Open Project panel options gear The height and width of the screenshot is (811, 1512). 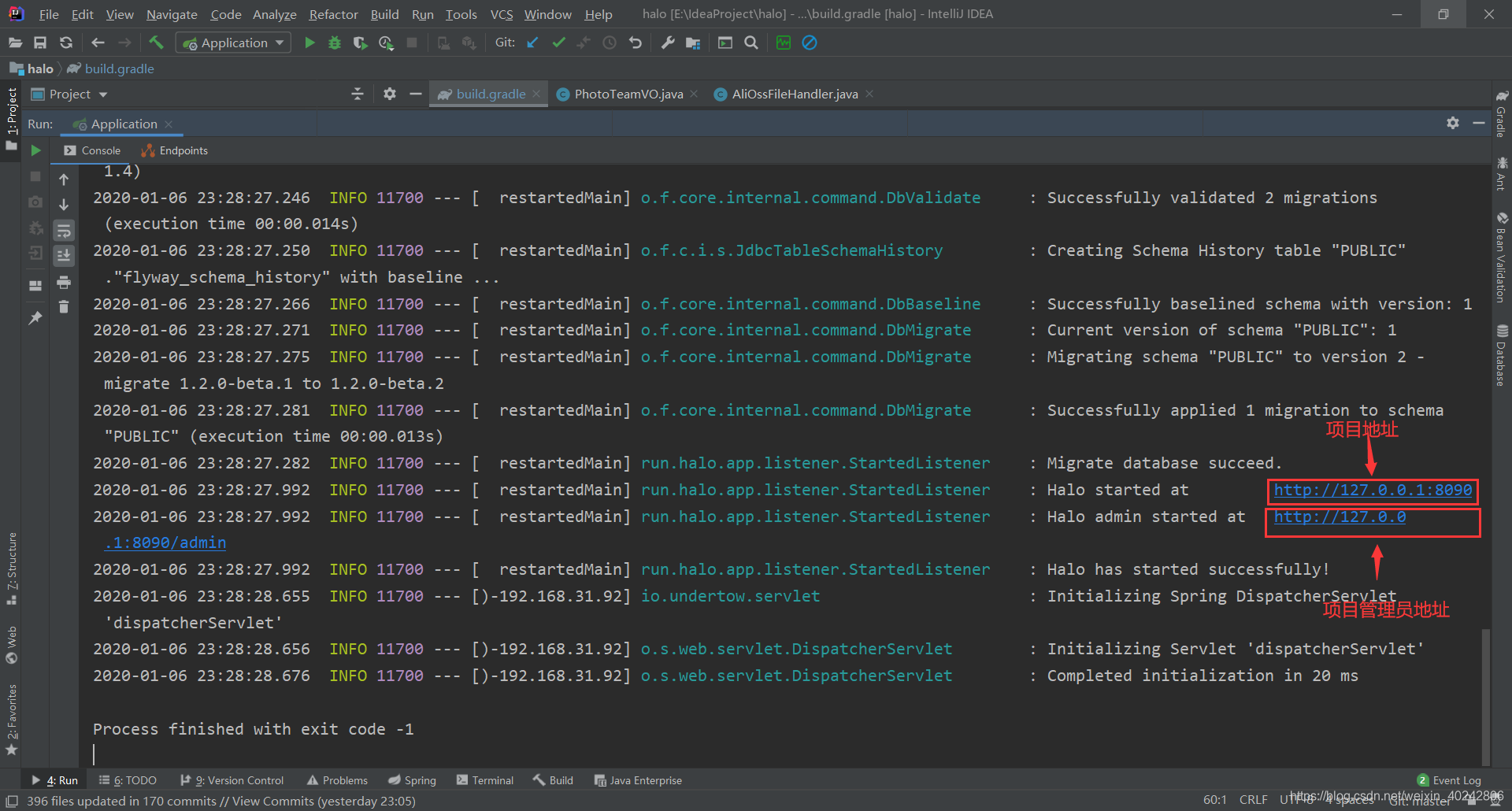(x=389, y=94)
